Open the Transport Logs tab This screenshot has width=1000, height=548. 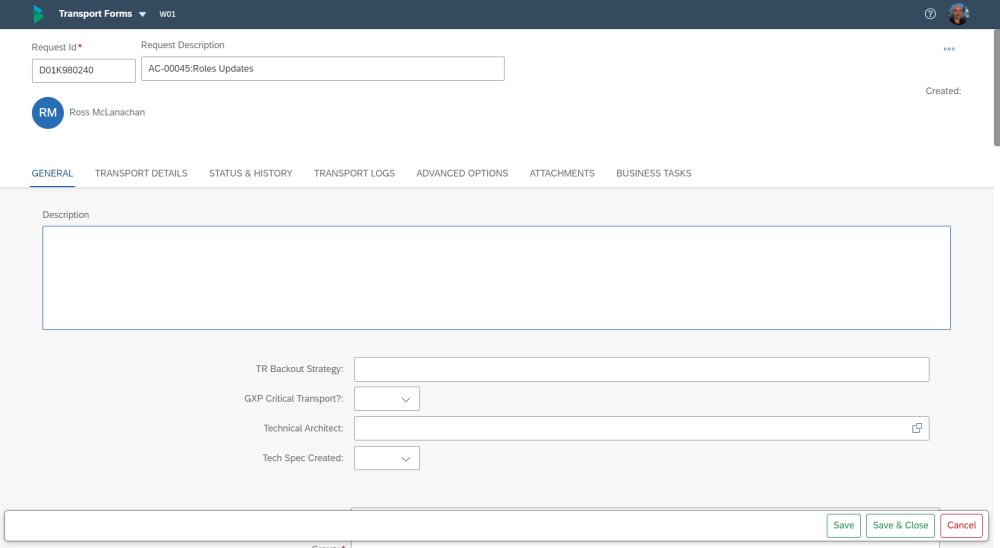354,174
